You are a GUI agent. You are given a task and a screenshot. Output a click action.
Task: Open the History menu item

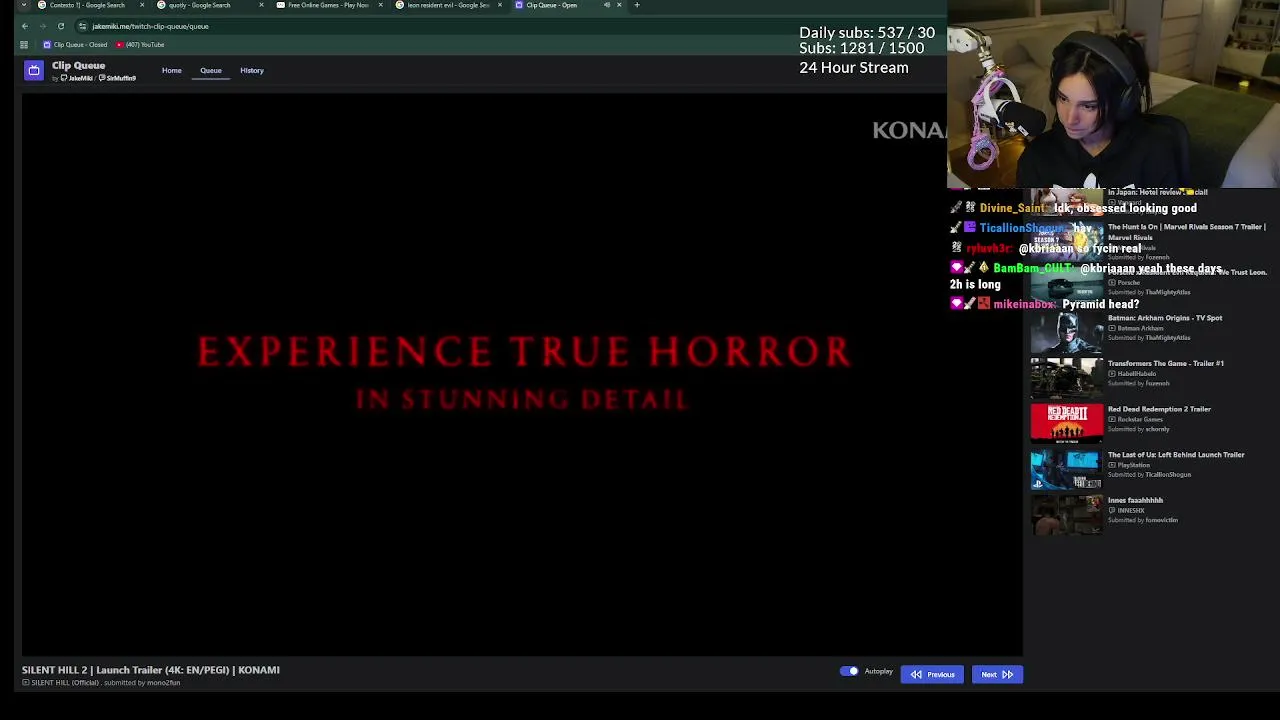[x=252, y=70]
